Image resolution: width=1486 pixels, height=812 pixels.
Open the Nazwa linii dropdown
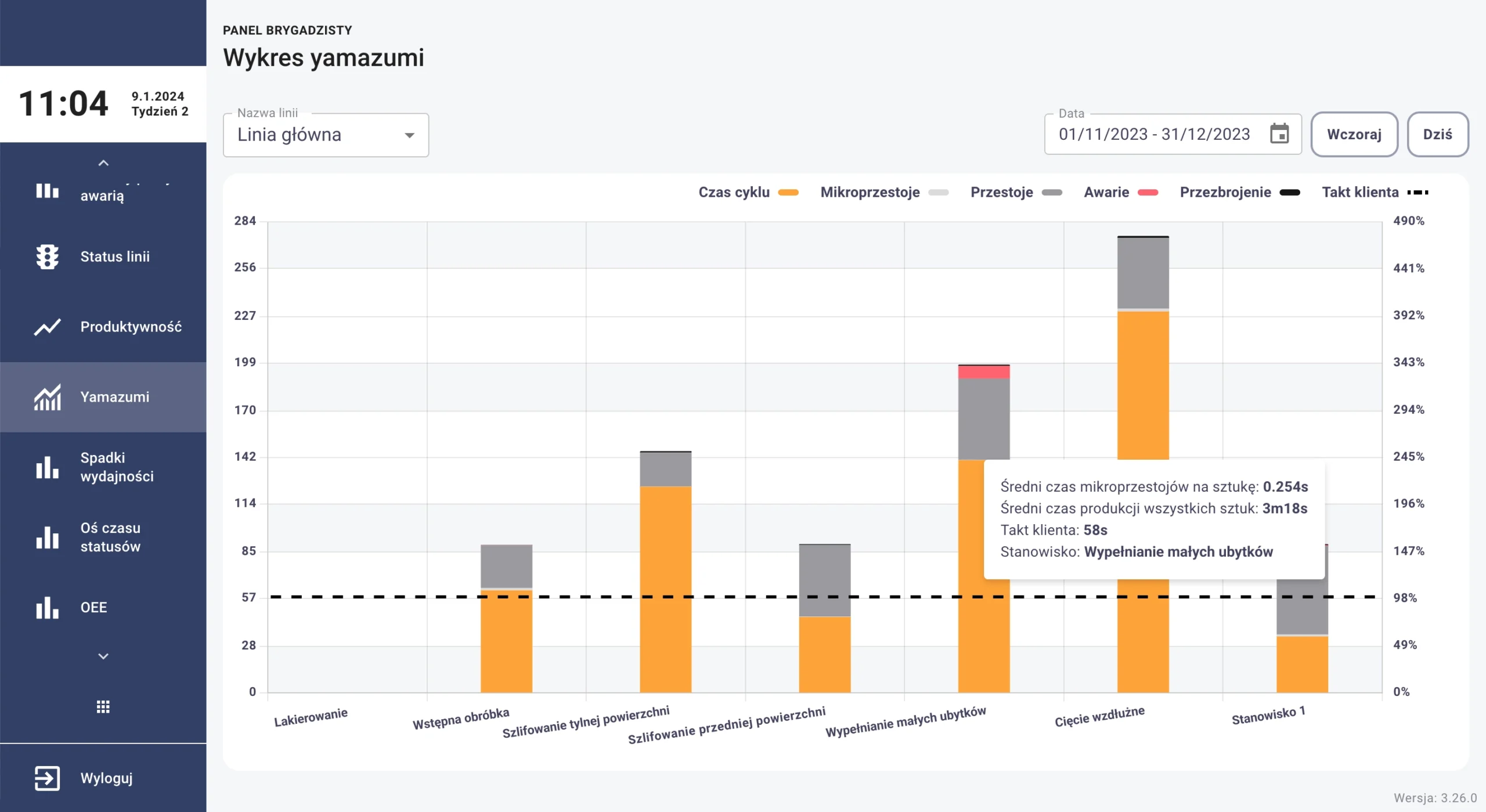(326, 135)
